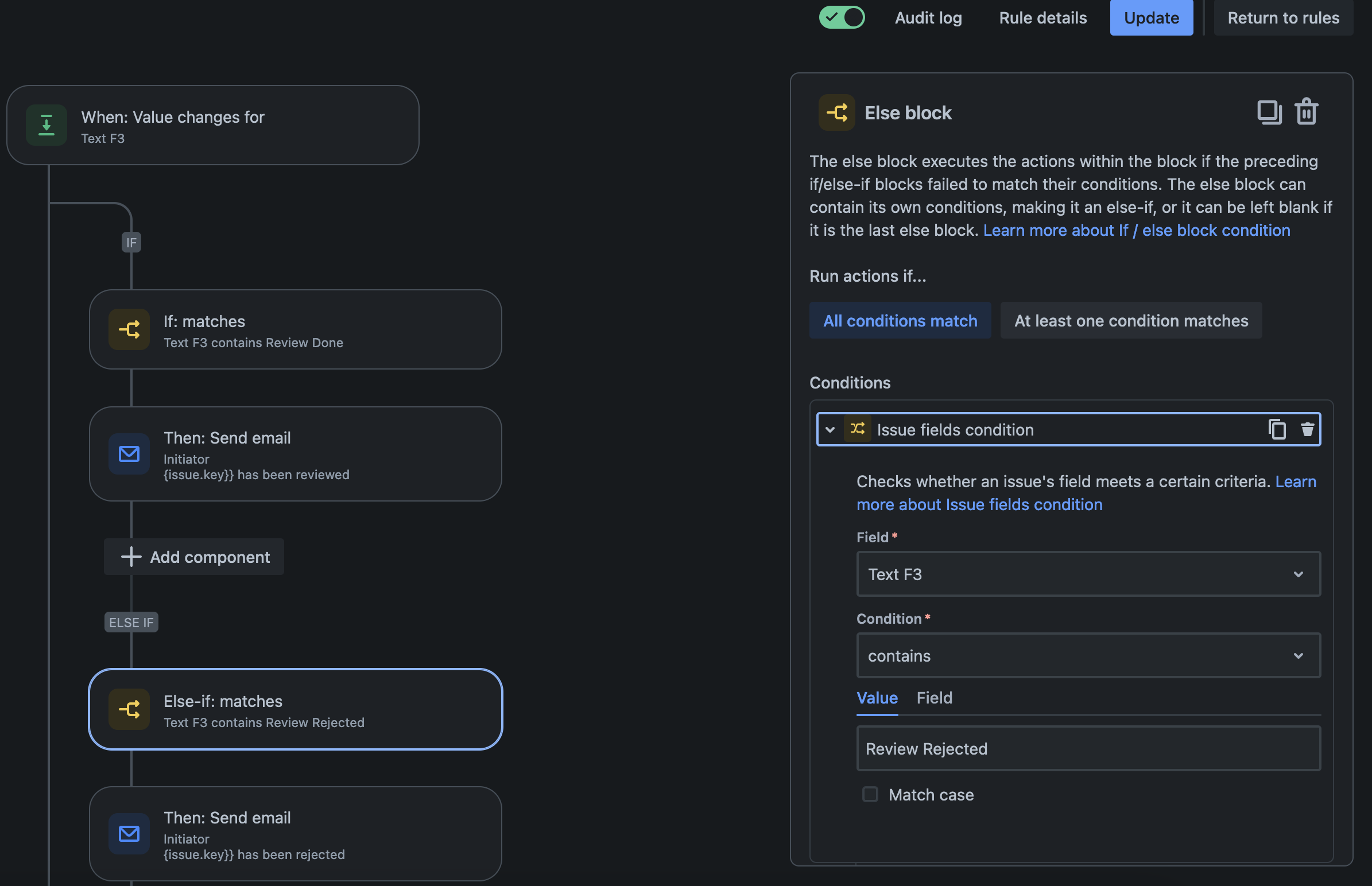Choose At least one condition matches
Image resolution: width=1372 pixels, height=886 pixels.
(x=1131, y=320)
